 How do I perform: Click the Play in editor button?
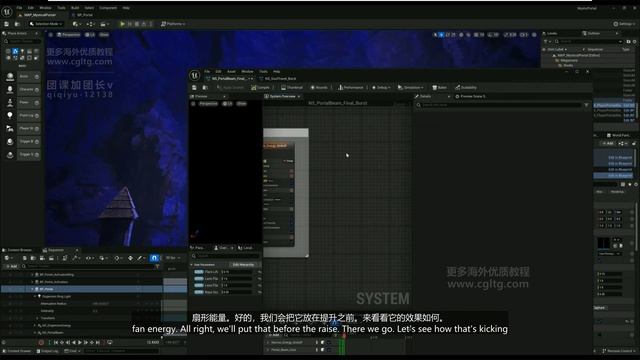[122, 24]
